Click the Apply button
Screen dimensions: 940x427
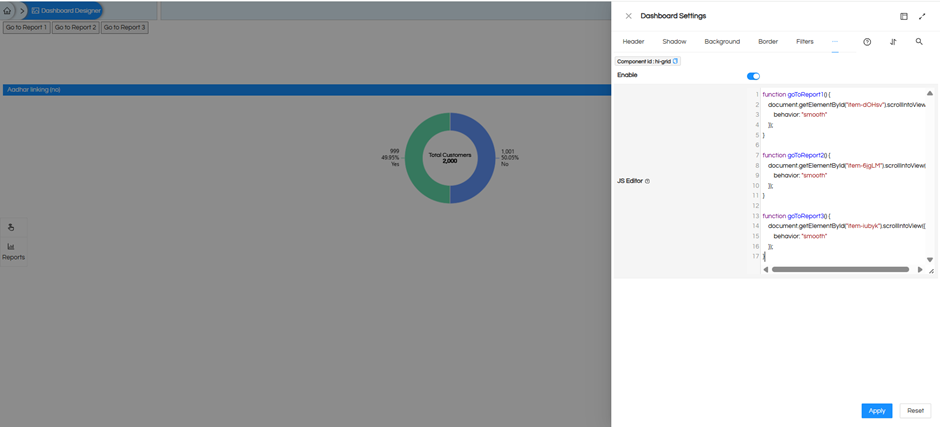click(x=876, y=410)
